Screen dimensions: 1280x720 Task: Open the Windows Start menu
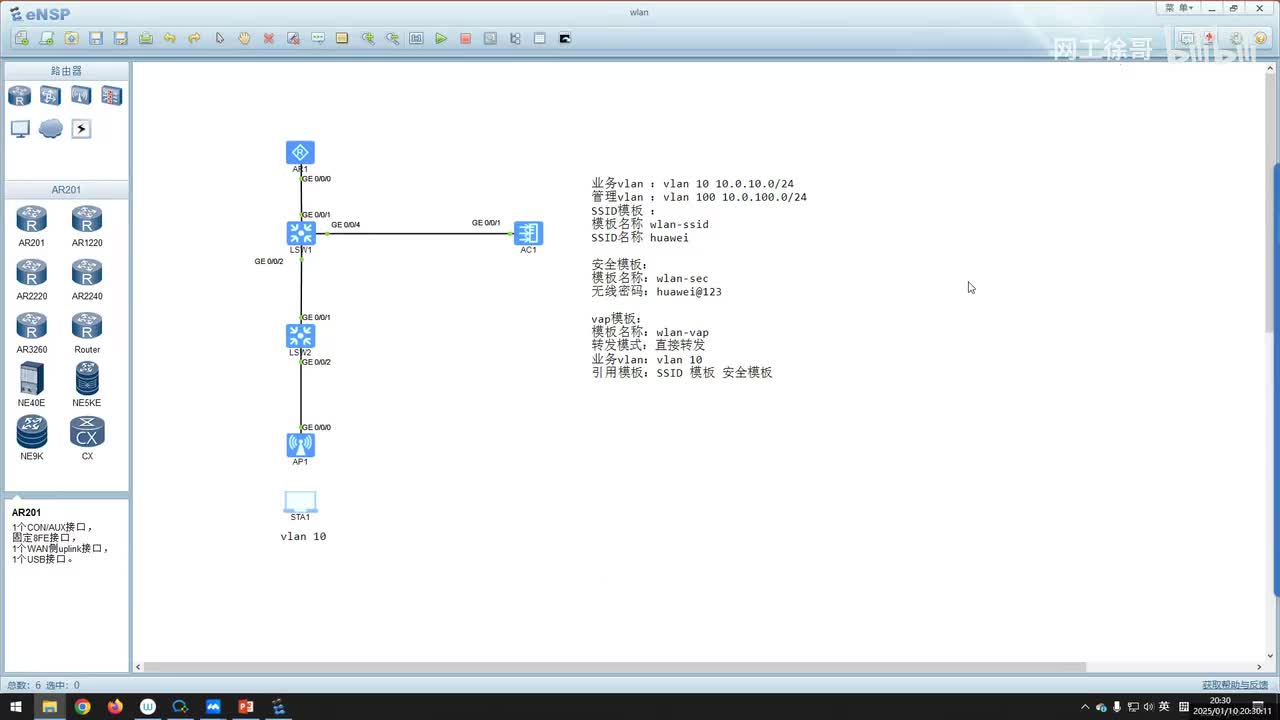[16, 707]
